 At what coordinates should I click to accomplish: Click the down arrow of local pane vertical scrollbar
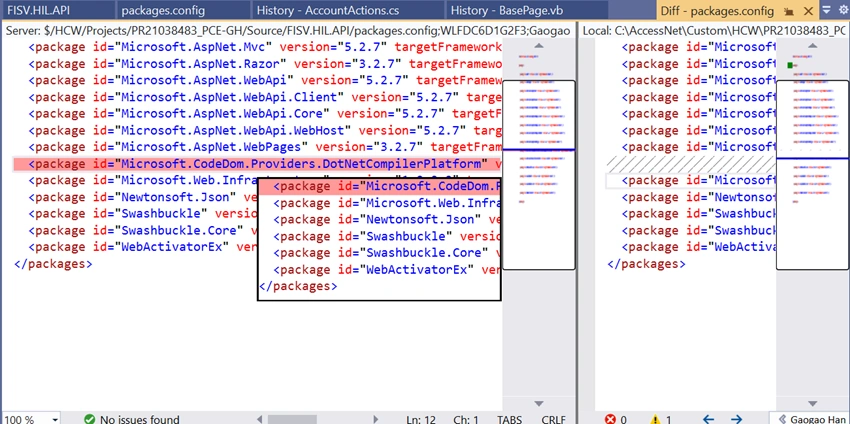click(812, 403)
